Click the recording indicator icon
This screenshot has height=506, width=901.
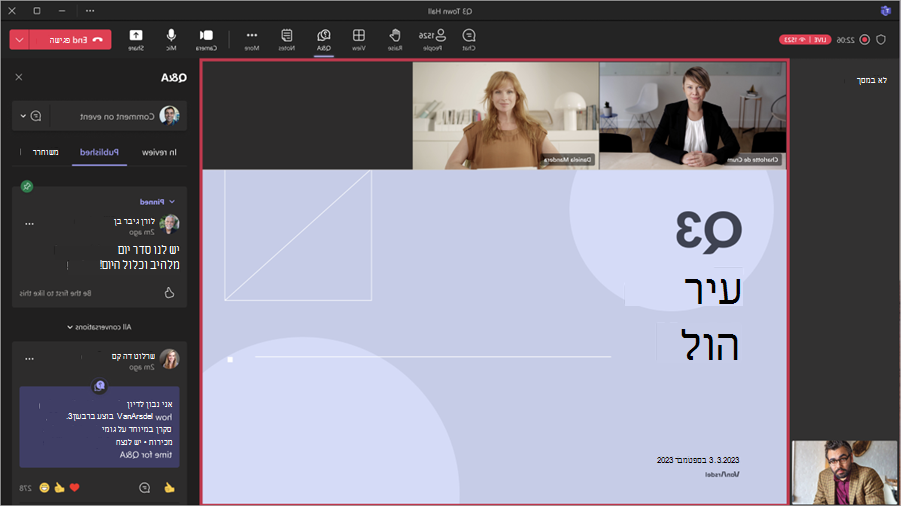pos(864,40)
